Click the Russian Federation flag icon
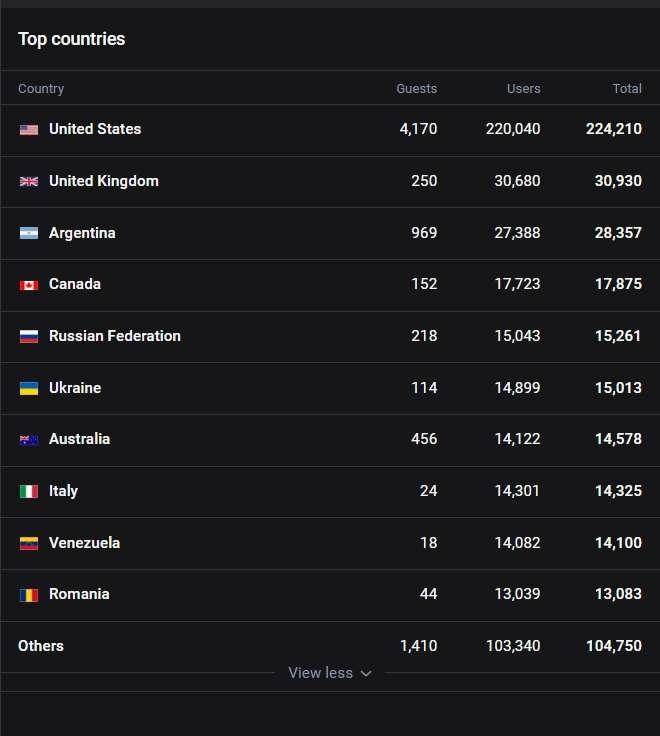This screenshot has height=736, width=660. tap(29, 337)
